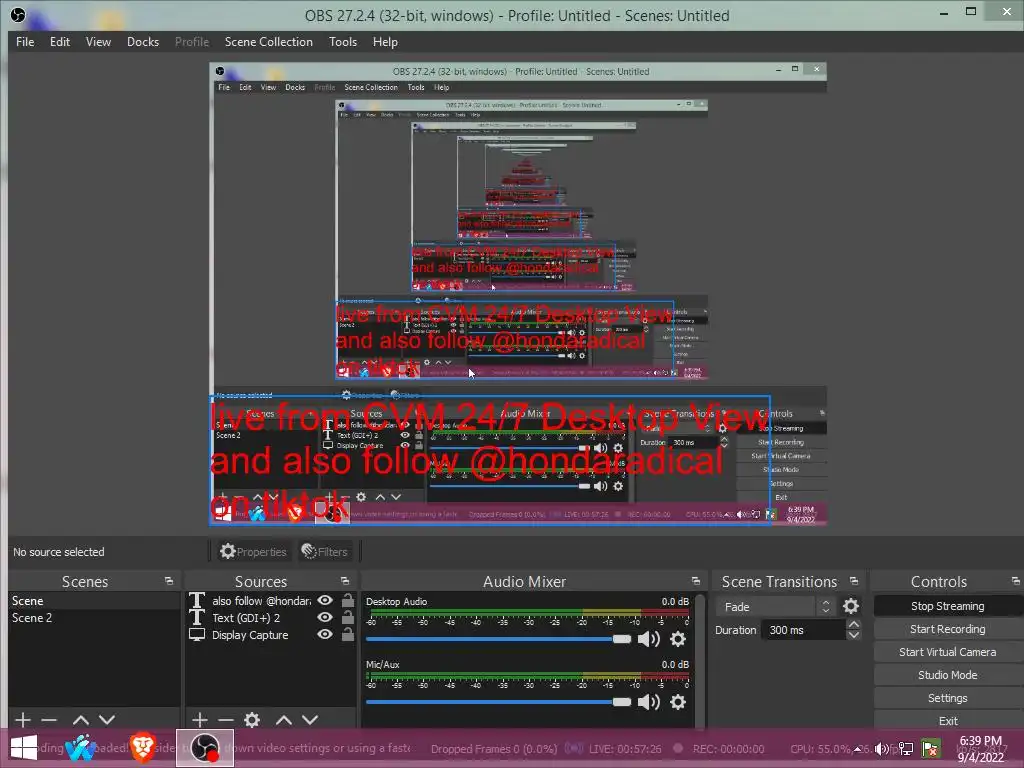Click the OBS preview canvas
This screenshot has height=768, width=1024.
[x=518, y=294]
